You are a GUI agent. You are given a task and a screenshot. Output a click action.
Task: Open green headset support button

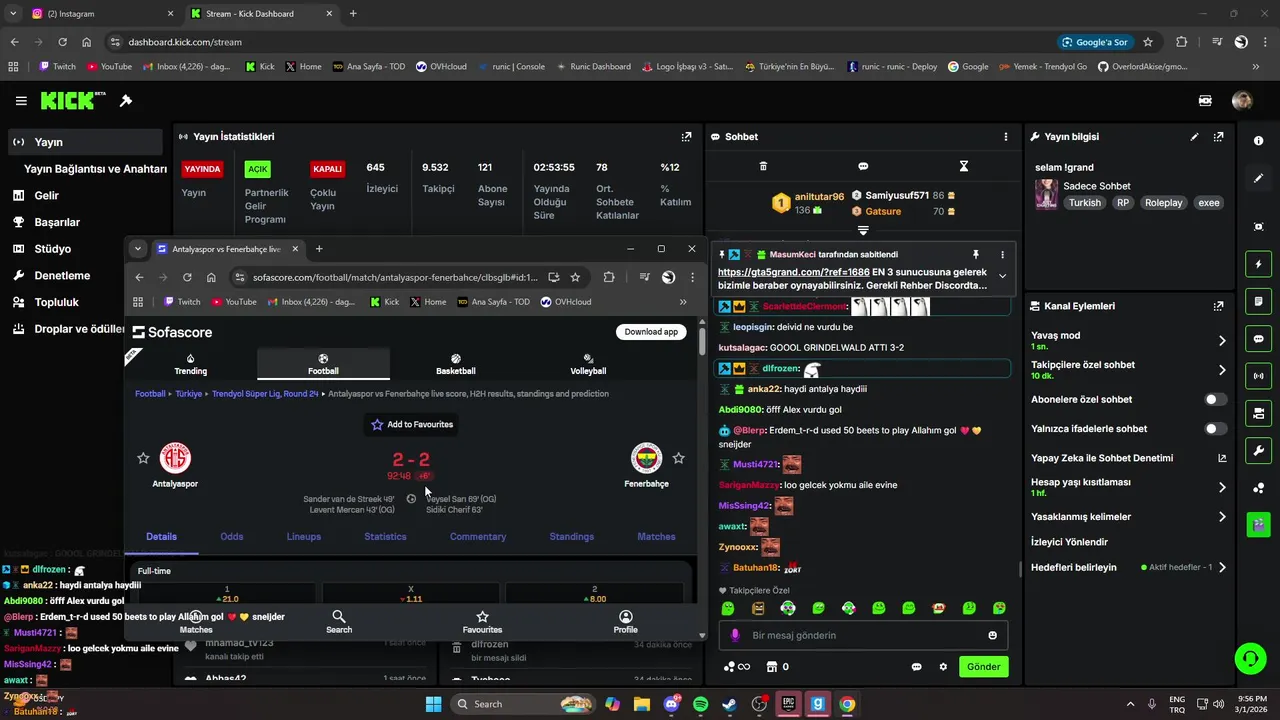coord(1250,658)
